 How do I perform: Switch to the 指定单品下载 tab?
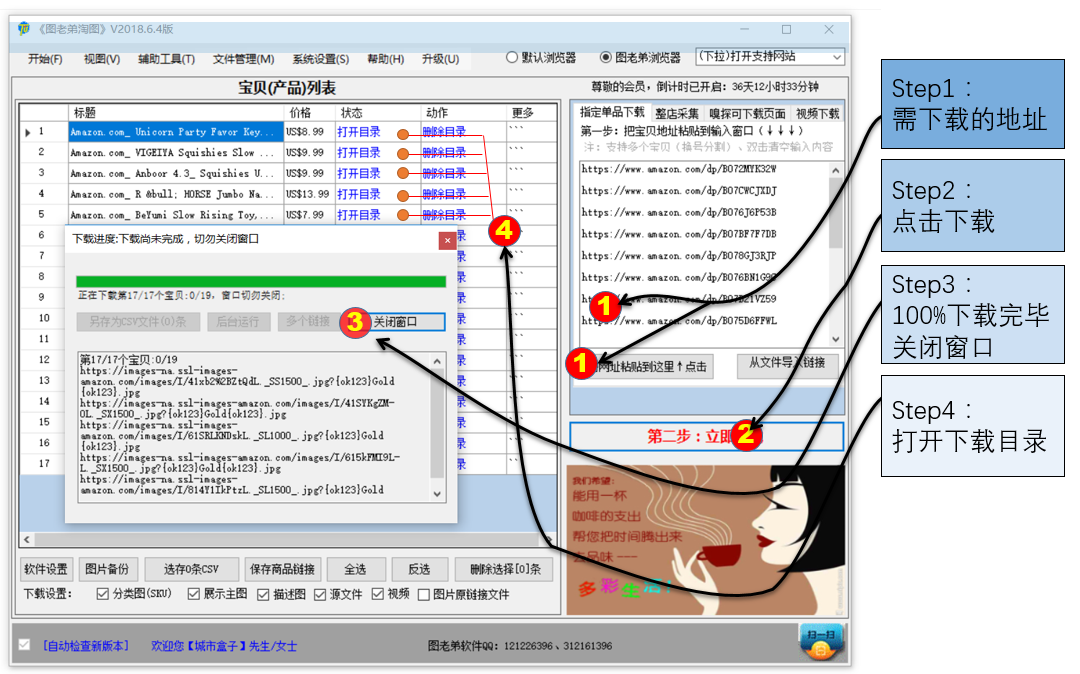click(x=612, y=112)
